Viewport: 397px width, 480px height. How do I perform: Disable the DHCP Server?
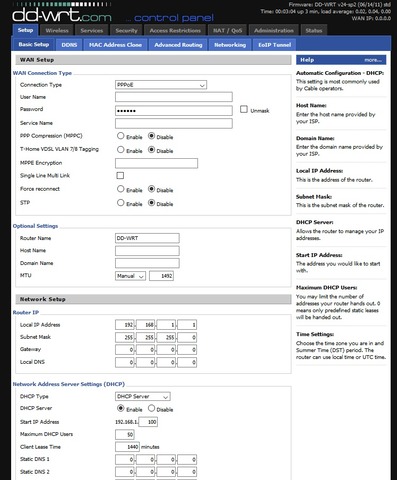click(x=151, y=408)
